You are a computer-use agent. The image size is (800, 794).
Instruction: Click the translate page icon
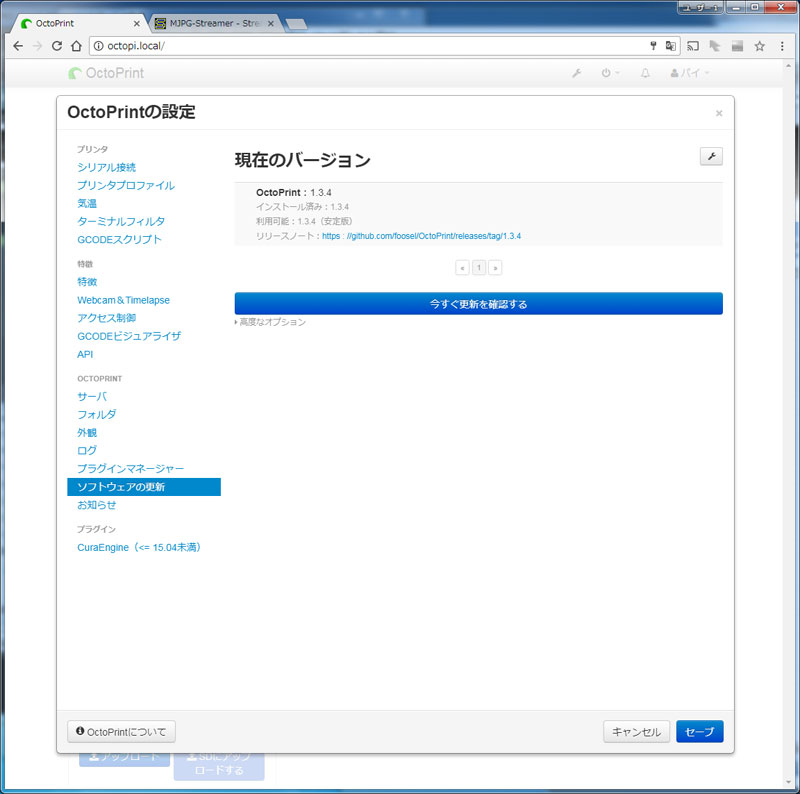[x=670, y=46]
